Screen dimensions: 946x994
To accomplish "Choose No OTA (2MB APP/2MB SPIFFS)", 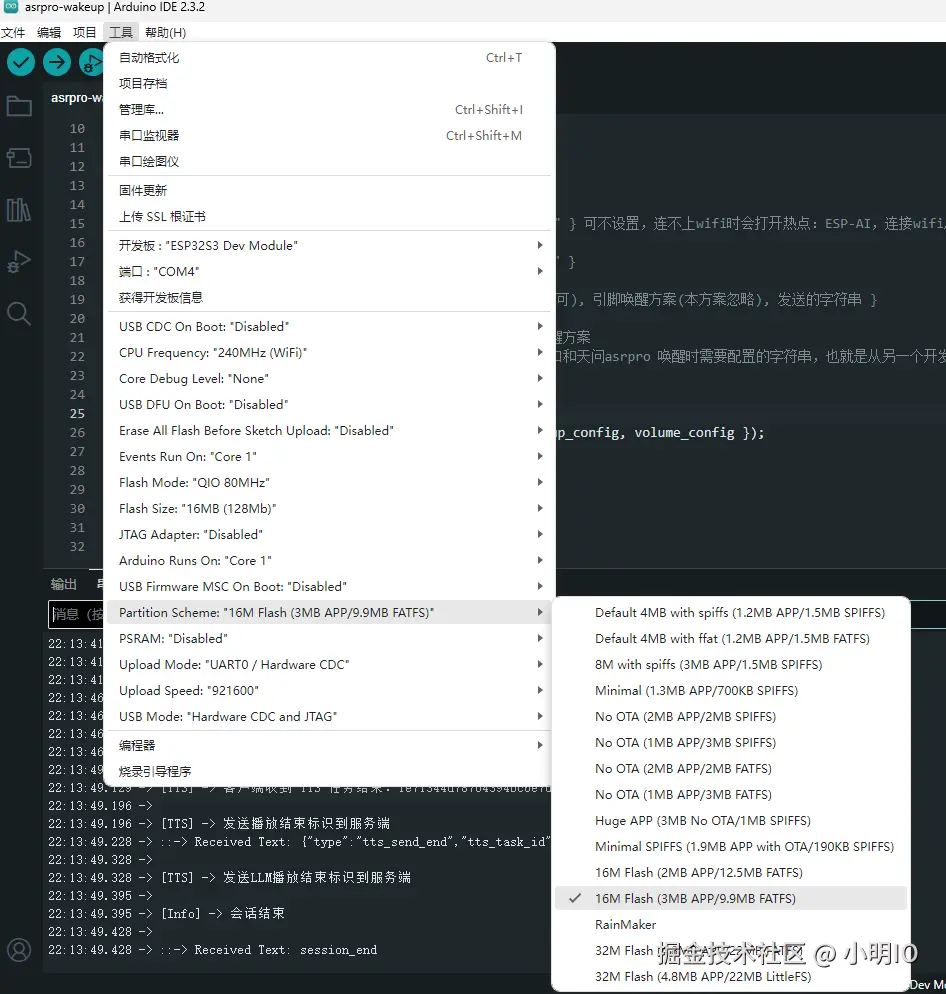I will 730,716.
